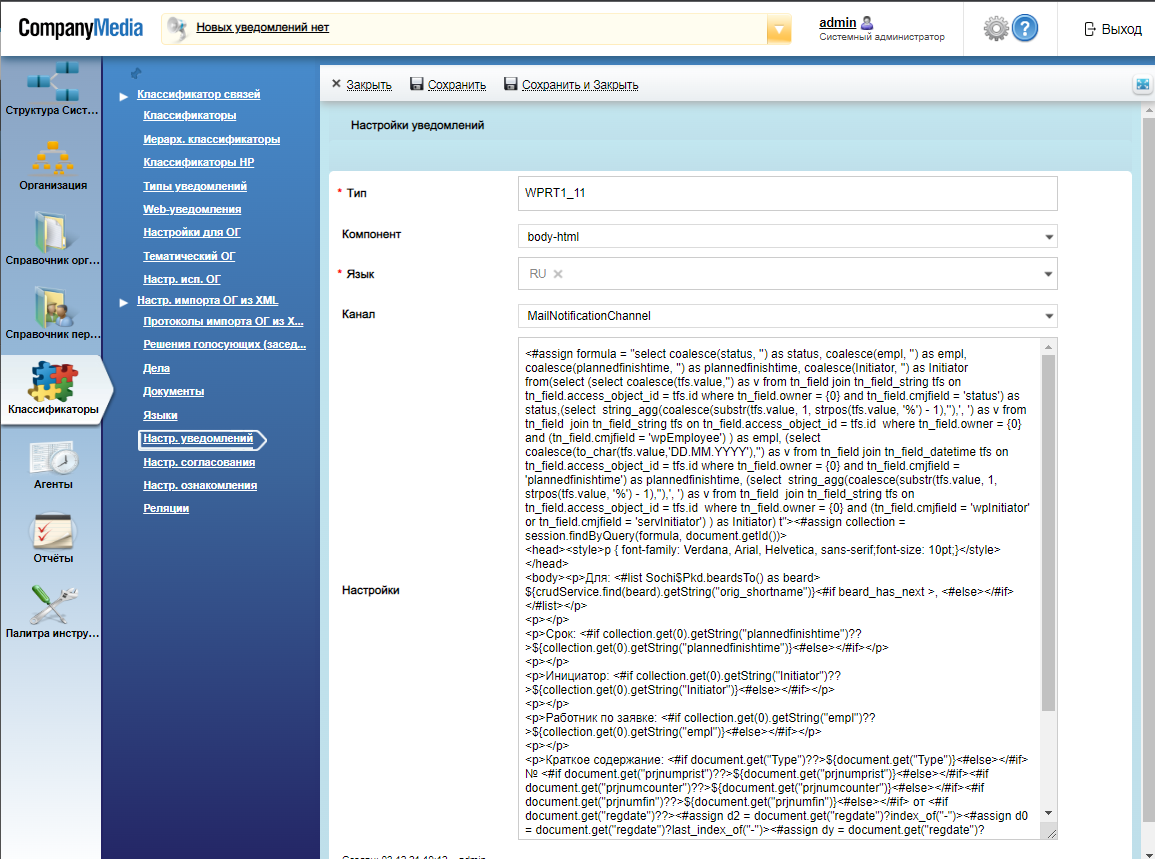Open Тематический ОГ item
The height and width of the screenshot is (859, 1155).
click(x=189, y=256)
